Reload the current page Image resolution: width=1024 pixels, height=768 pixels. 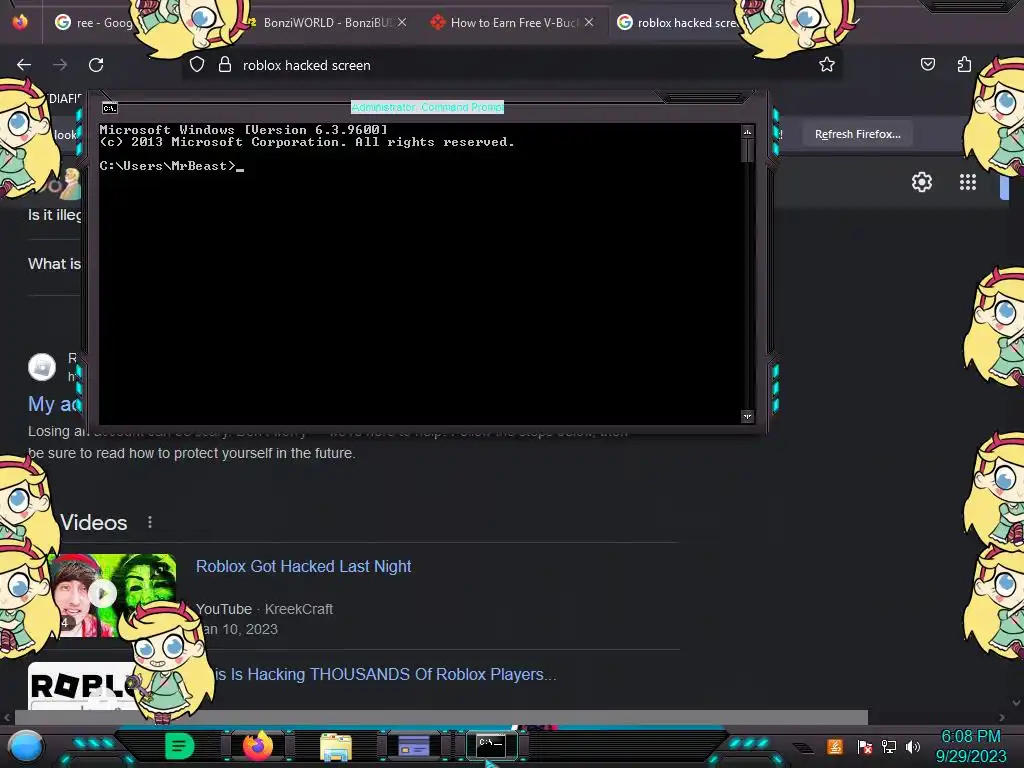coord(96,65)
